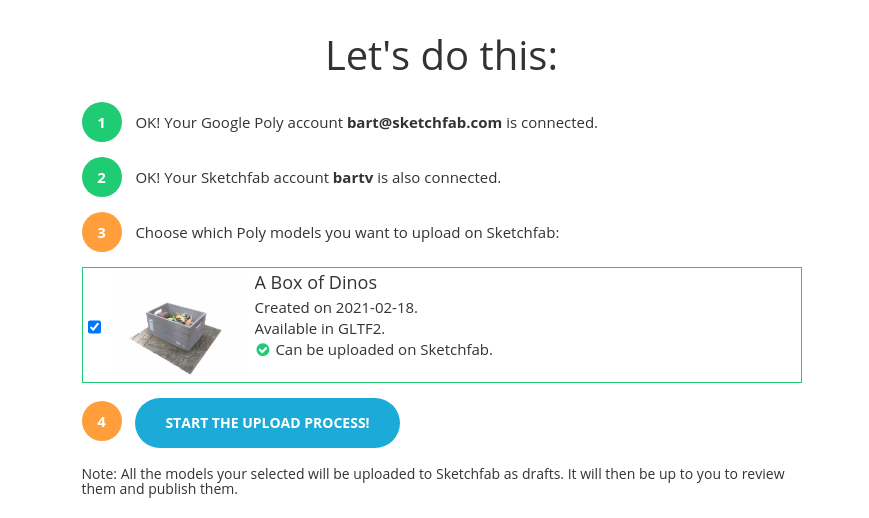Image resolution: width=869 pixels, height=518 pixels.
Task: Select the A Box of Dinos title
Action: coord(315,283)
